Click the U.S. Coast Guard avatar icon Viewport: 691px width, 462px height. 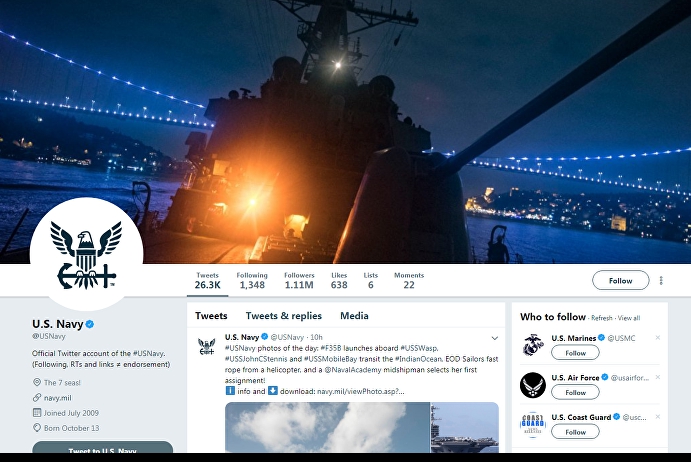coord(533,425)
